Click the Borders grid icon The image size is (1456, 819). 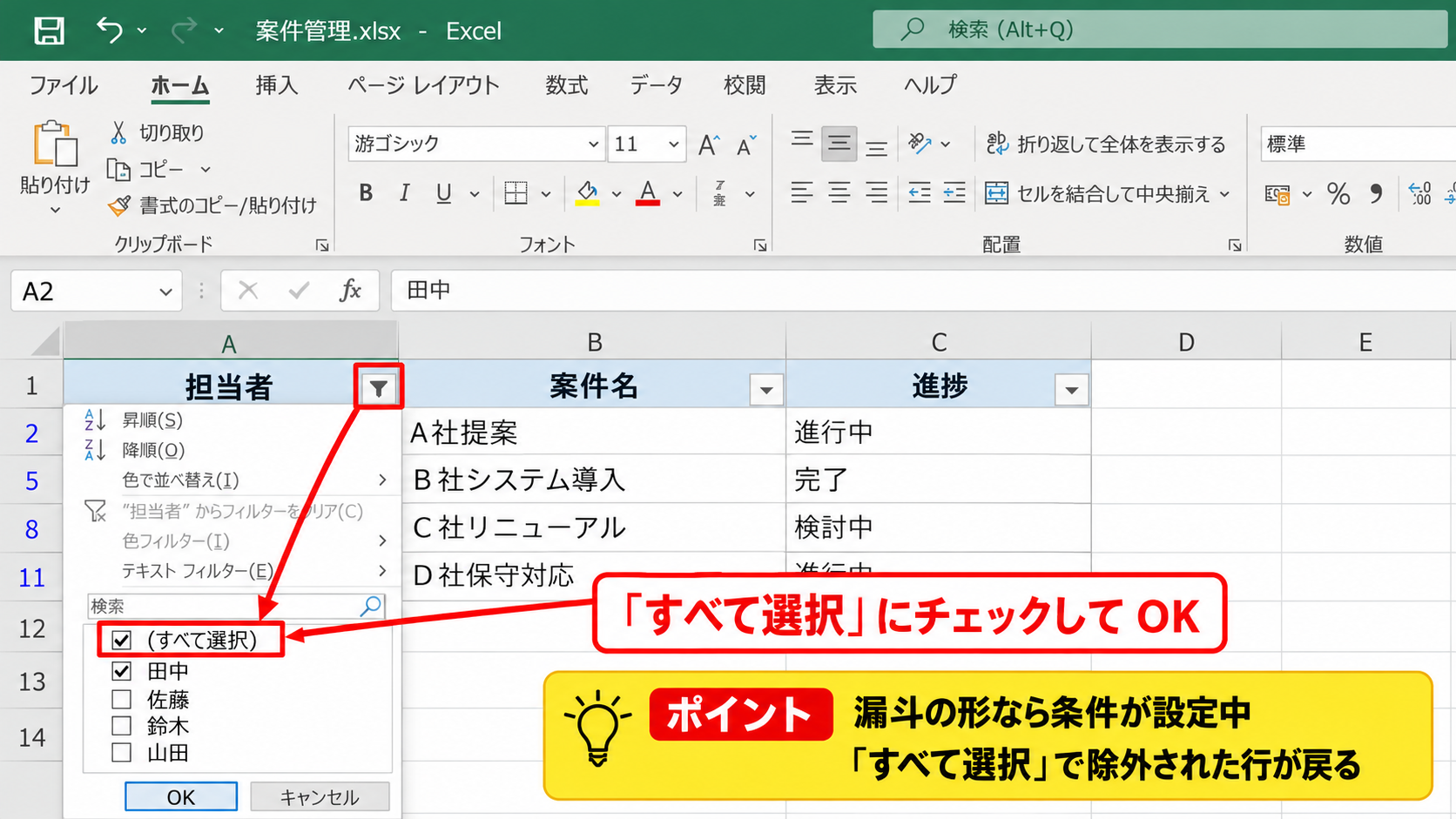[516, 192]
